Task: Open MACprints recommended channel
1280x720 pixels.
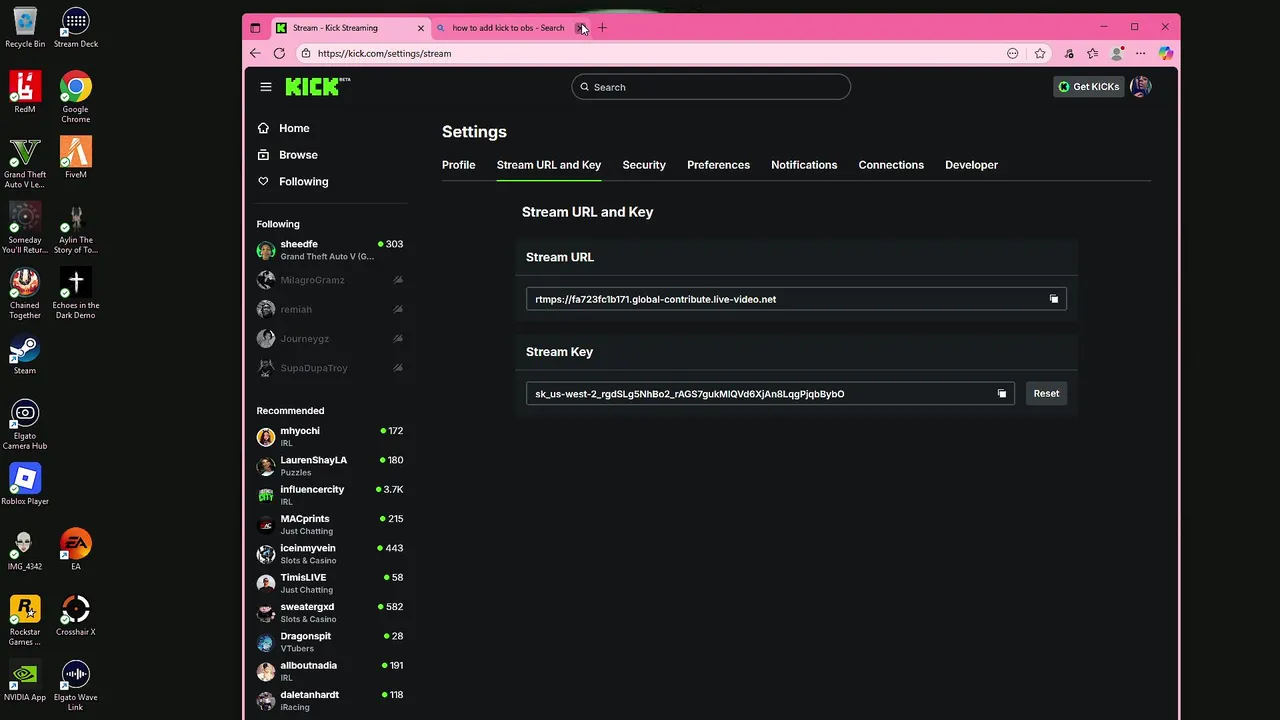Action: [x=330, y=525]
